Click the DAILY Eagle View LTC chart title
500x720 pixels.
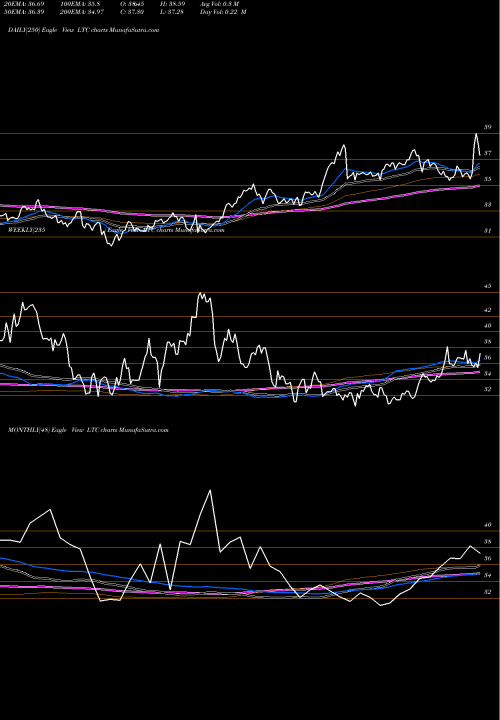click(84, 30)
